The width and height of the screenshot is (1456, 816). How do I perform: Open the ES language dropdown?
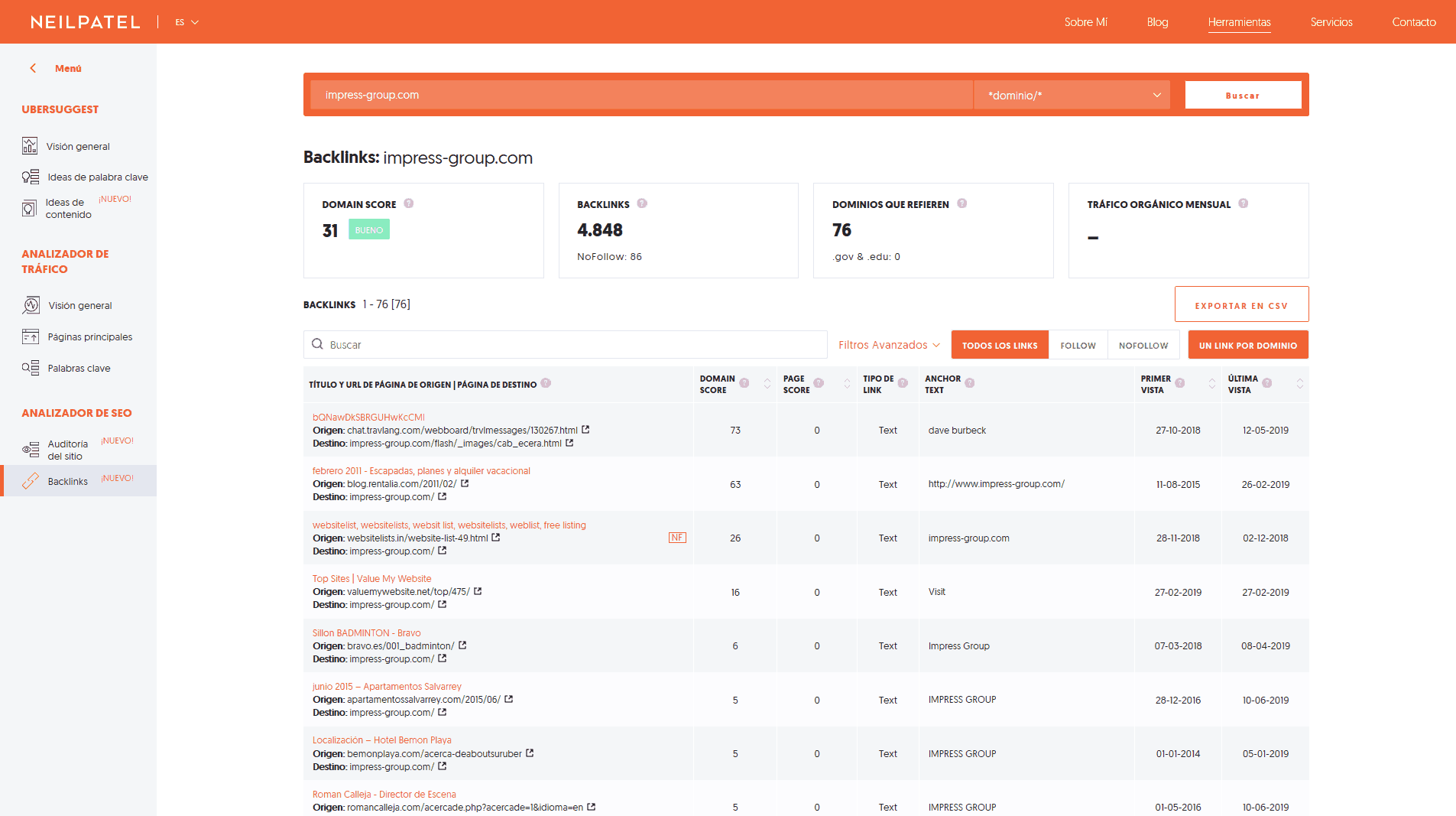(186, 22)
